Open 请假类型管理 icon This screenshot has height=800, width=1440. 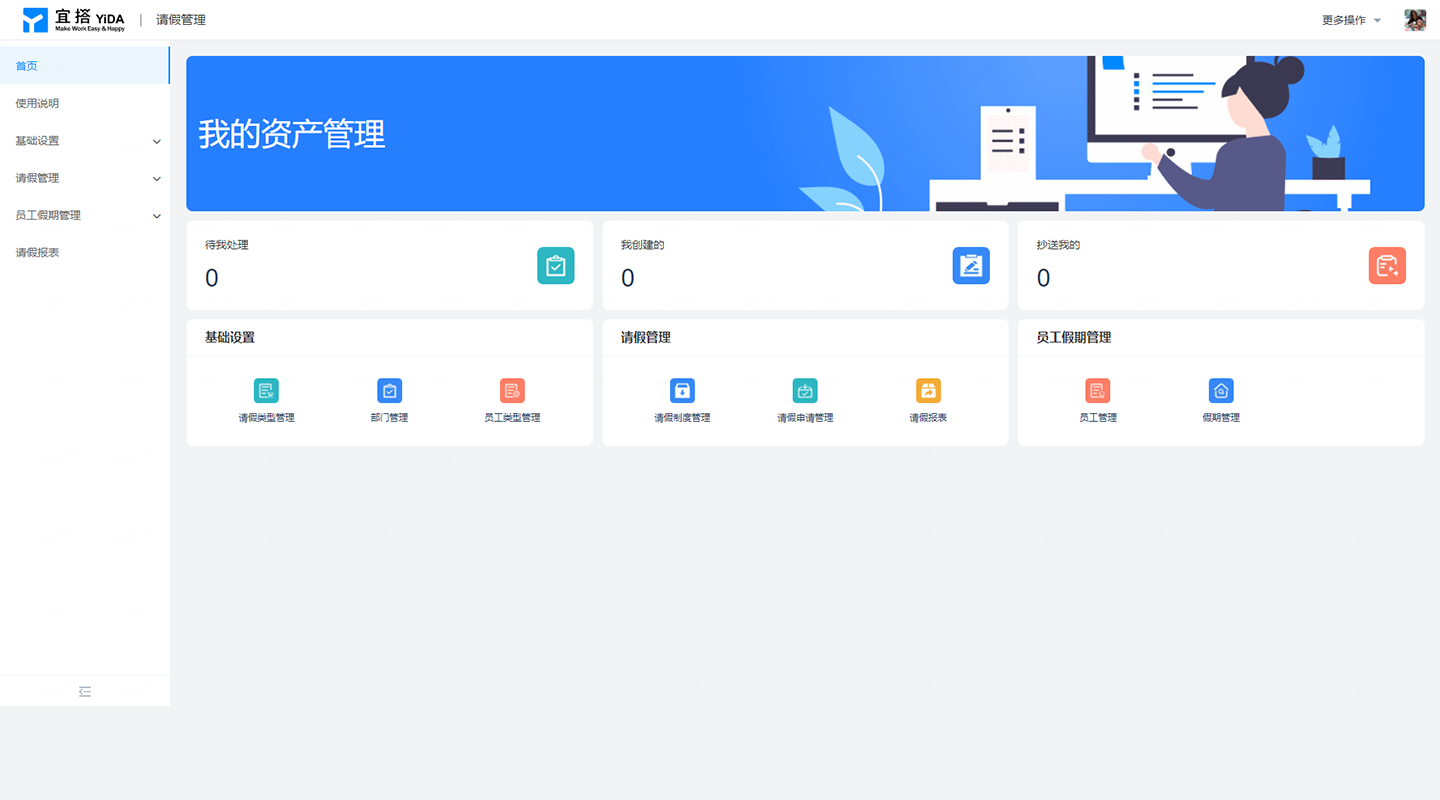pos(266,391)
